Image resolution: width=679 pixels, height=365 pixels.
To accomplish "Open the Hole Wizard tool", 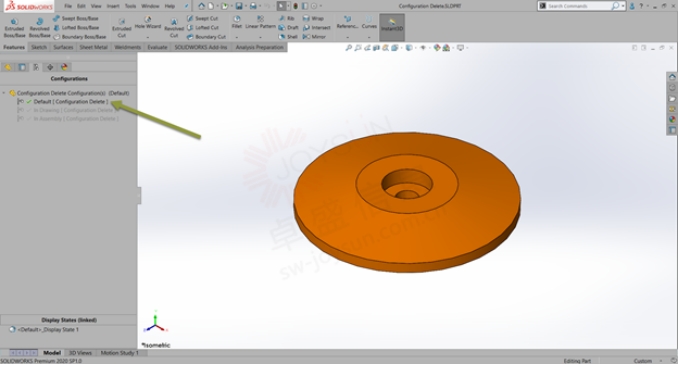I will click(x=148, y=23).
